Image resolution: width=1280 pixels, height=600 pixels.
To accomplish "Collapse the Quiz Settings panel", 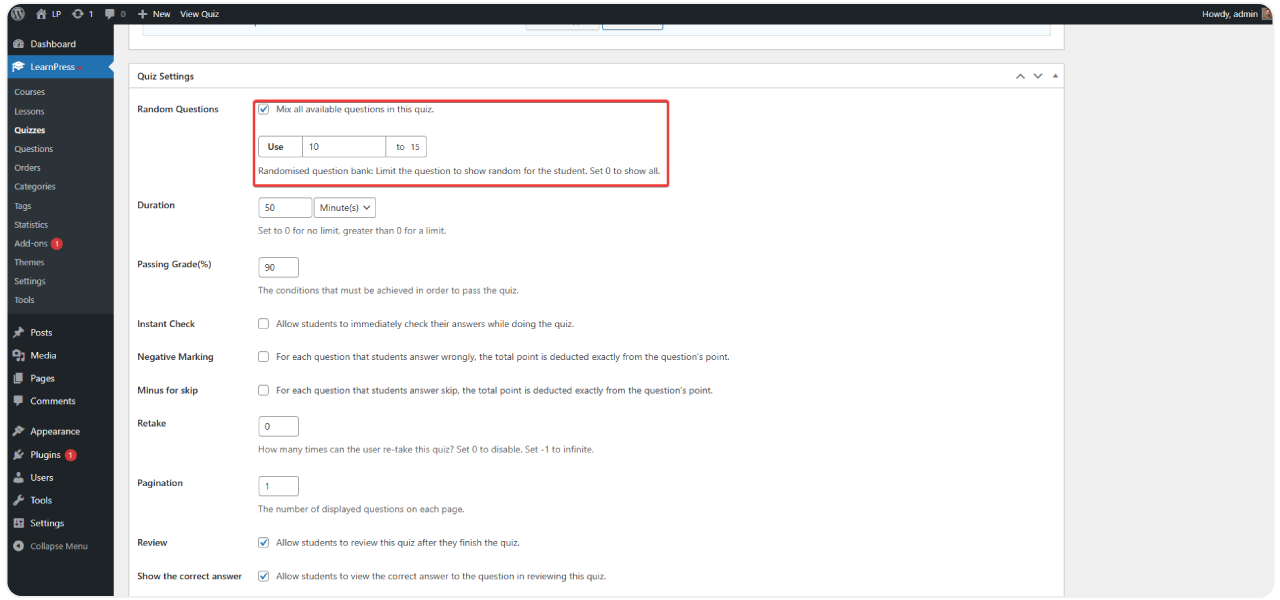I will [1055, 75].
